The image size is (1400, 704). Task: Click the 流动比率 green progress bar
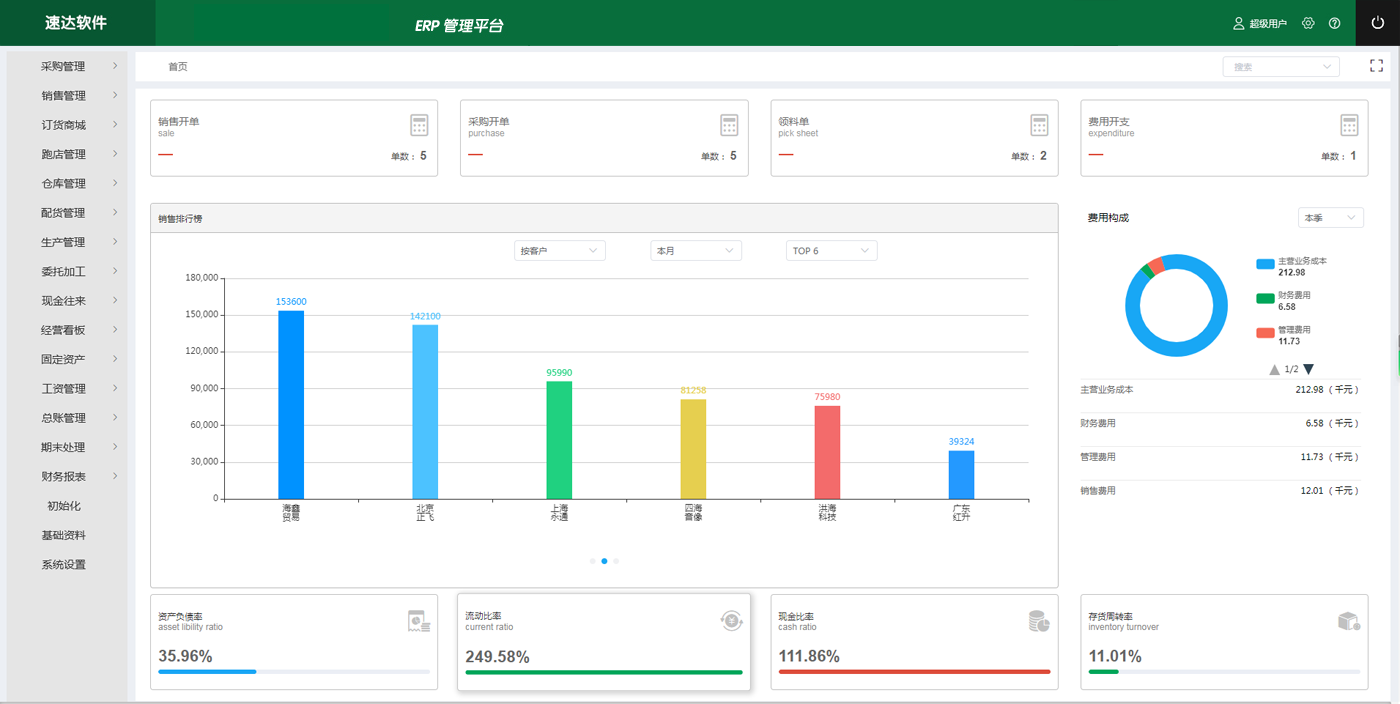[x=604, y=672]
